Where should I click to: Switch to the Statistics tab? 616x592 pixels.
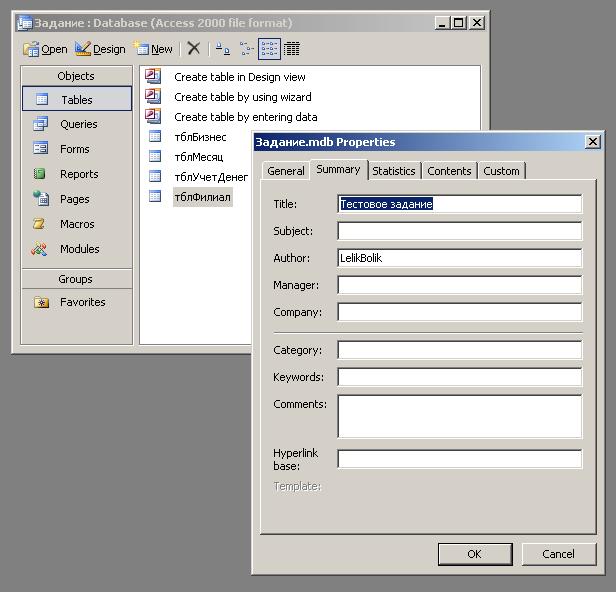(394, 171)
